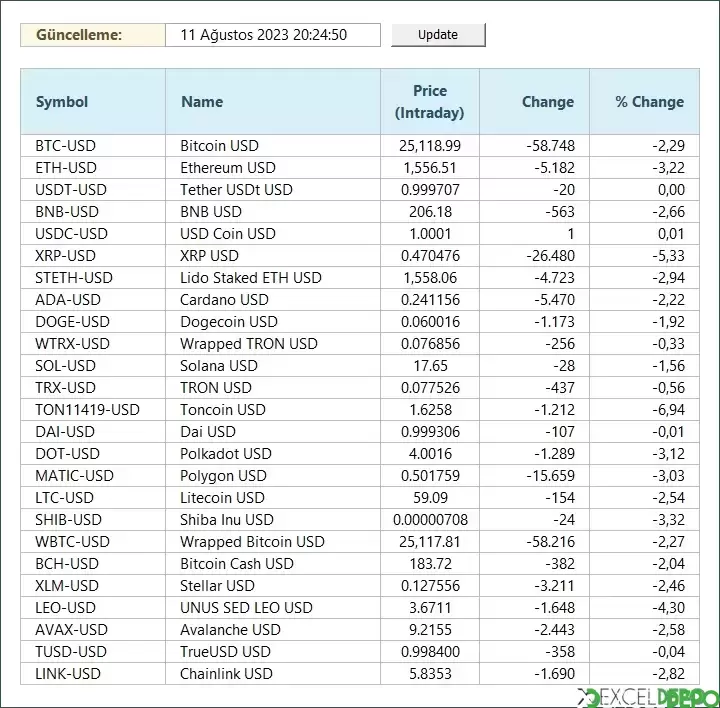Select the Shiba Inu USD price cell

point(430,520)
